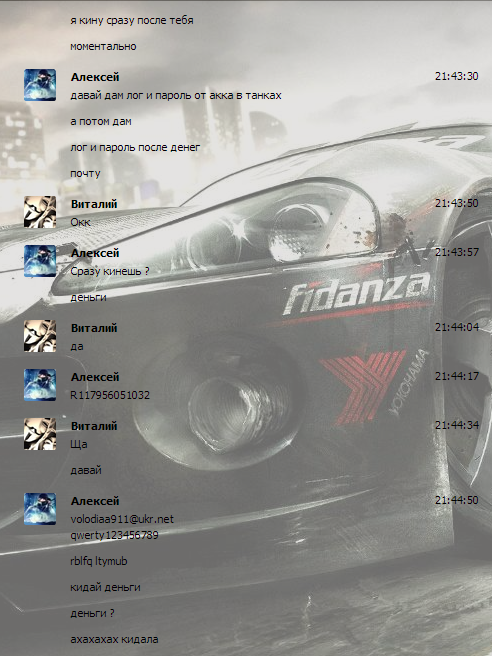Select message 'ахахахах кидала'
The width and height of the screenshot is (492, 656).
[x=114, y=639]
